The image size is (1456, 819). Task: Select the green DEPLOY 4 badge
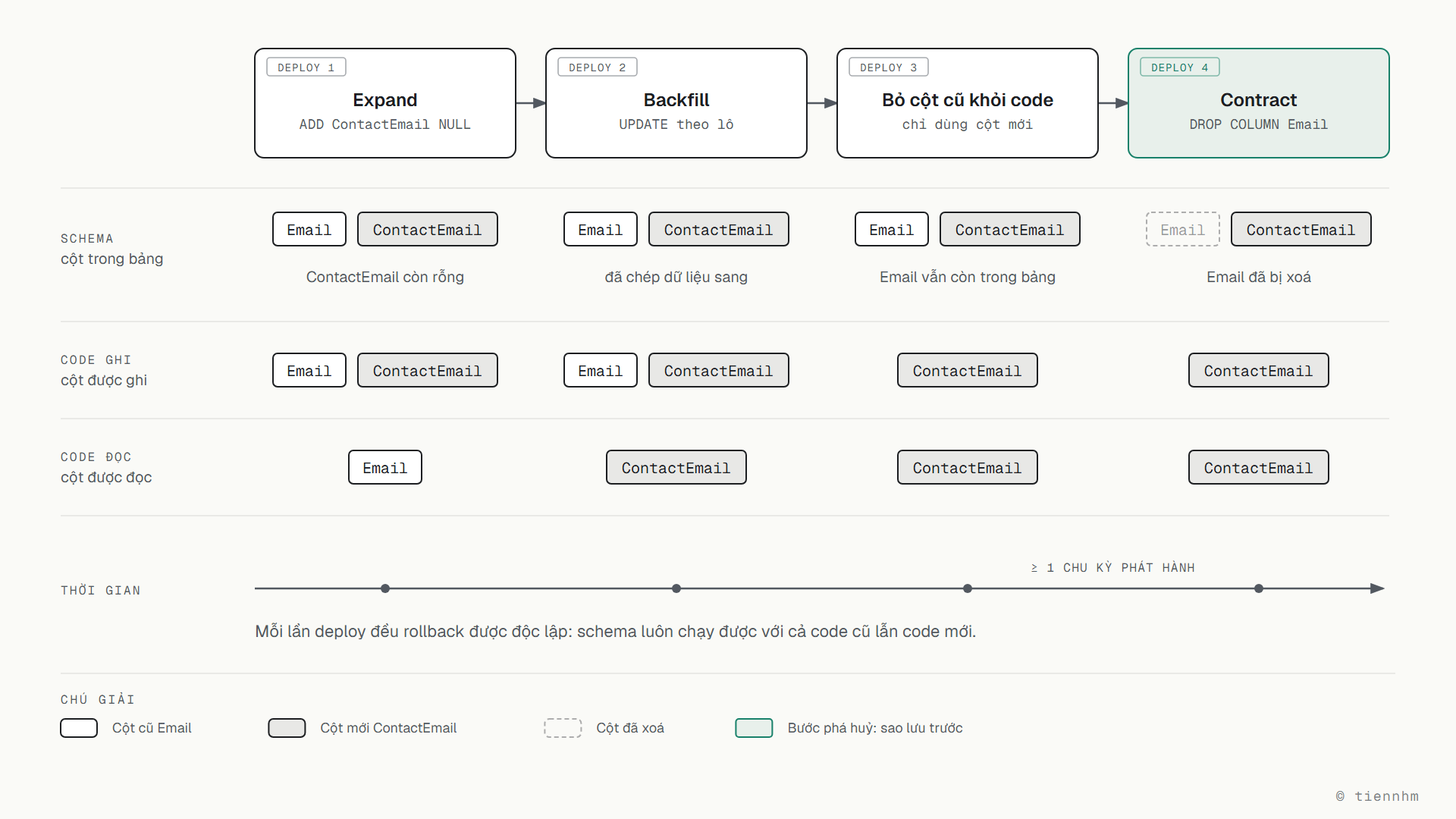click(1180, 67)
